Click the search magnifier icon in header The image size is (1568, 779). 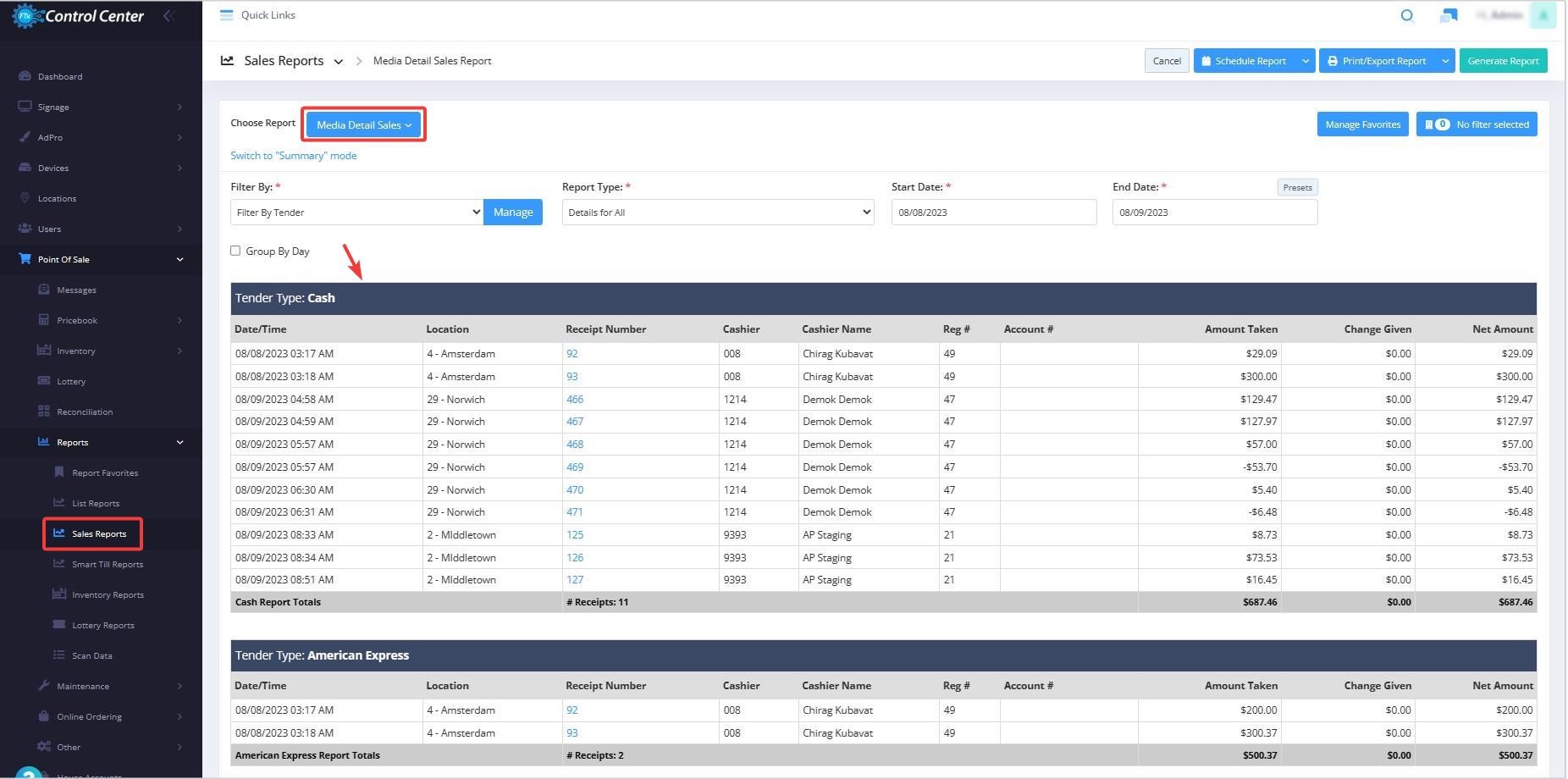(1407, 15)
